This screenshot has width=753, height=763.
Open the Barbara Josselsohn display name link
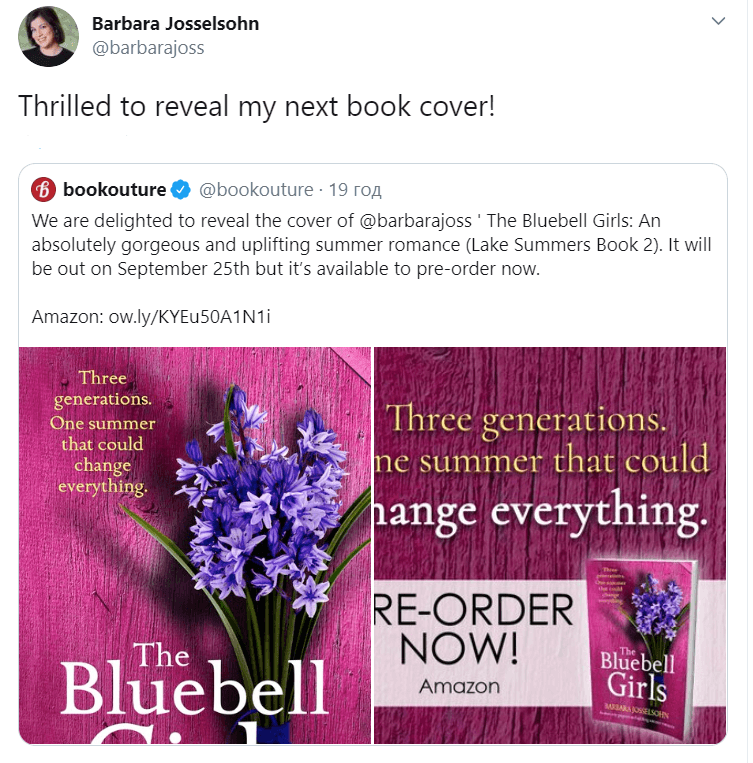click(x=175, y=23)
